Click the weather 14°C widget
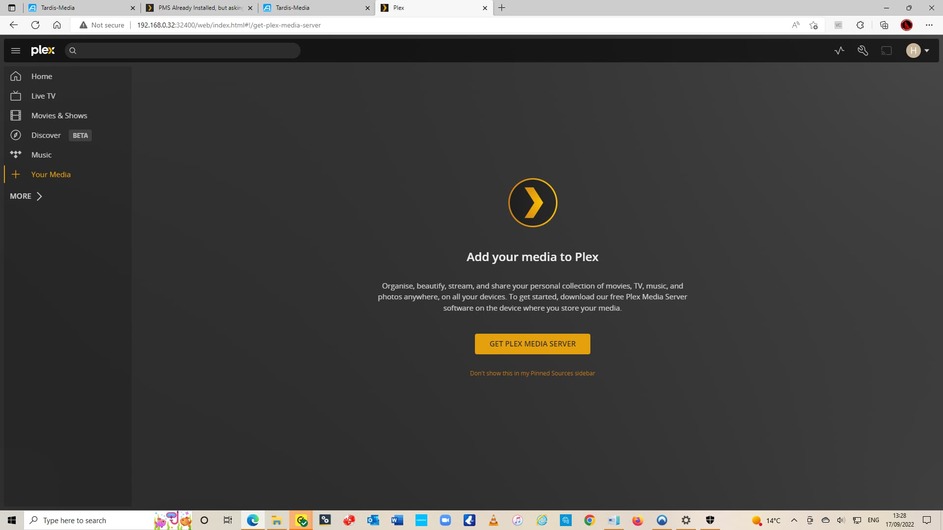Image resolution: width=943 pixels, height=530 pixels. point(766,520)
